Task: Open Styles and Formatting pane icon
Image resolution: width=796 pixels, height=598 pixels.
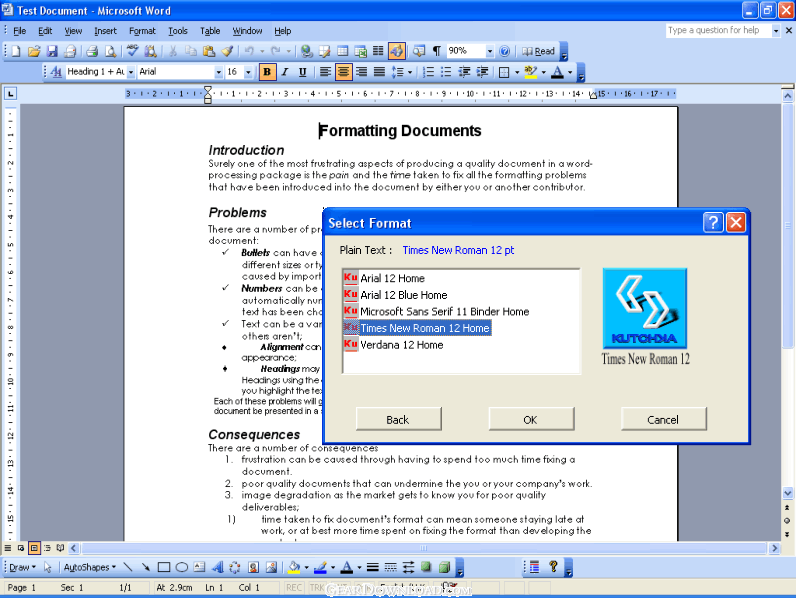Action: click(56, 72)
